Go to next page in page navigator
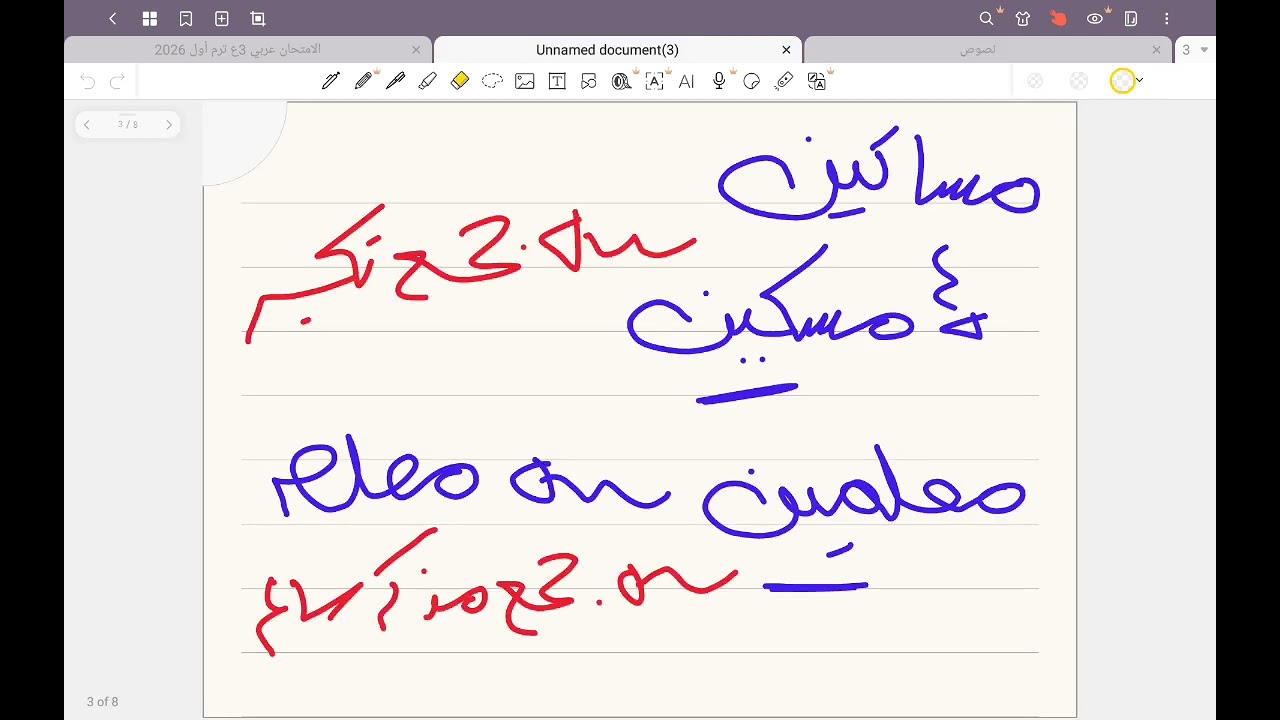Viewport: 1280px width, 720px height. click(x=168, y=125)
